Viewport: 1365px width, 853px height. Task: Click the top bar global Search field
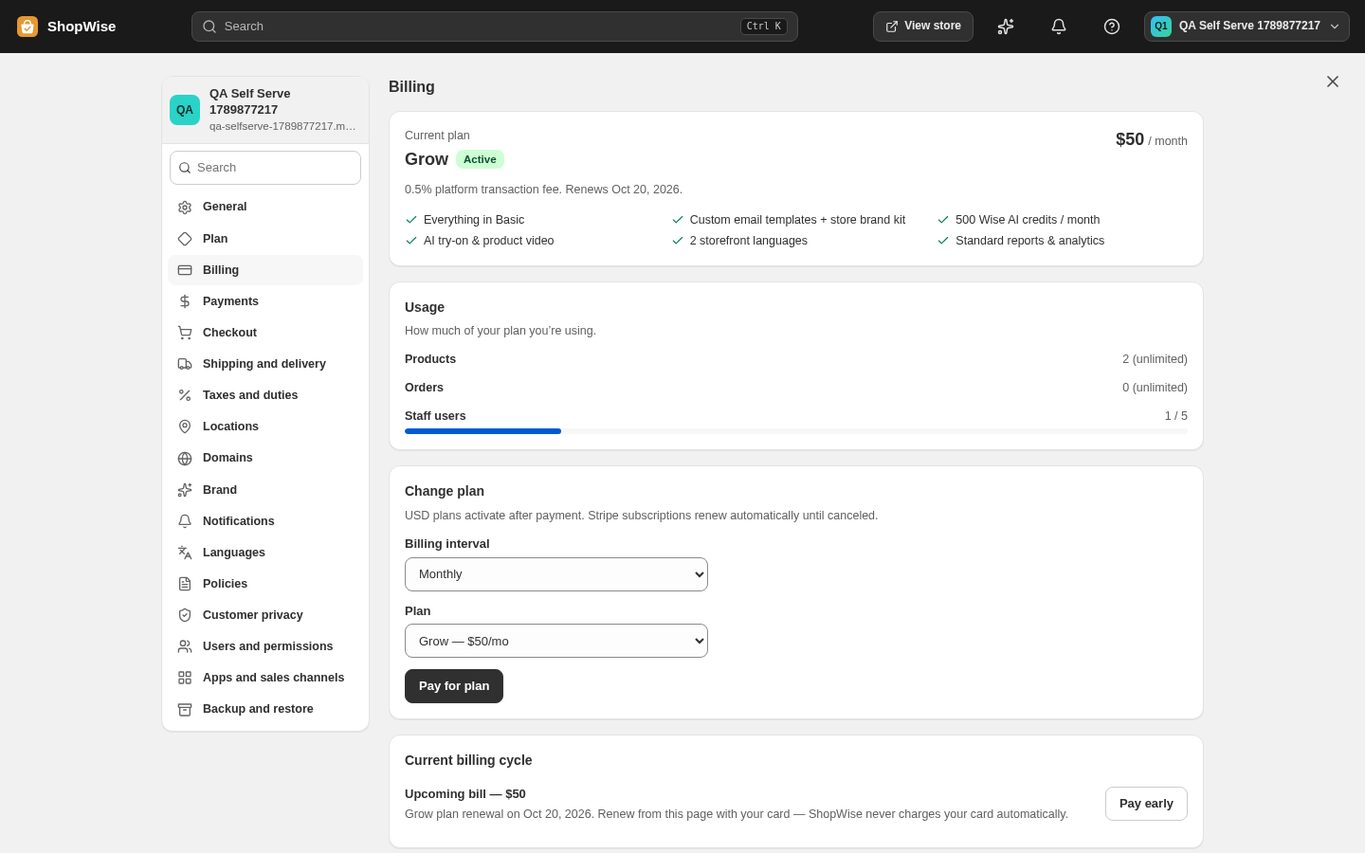tap(494, 26)
